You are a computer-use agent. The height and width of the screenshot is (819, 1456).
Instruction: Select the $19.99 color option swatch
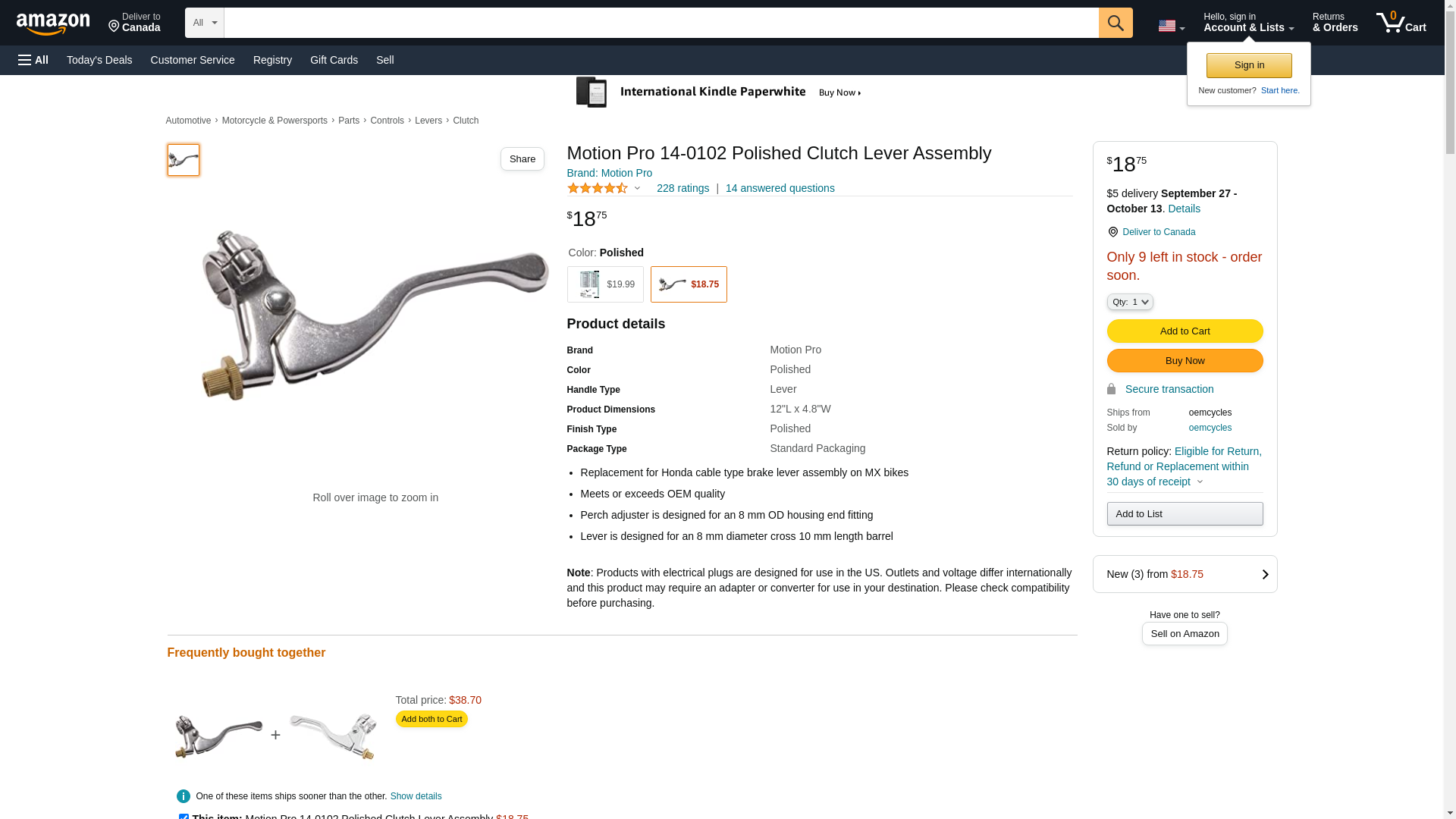pos(605,284)
